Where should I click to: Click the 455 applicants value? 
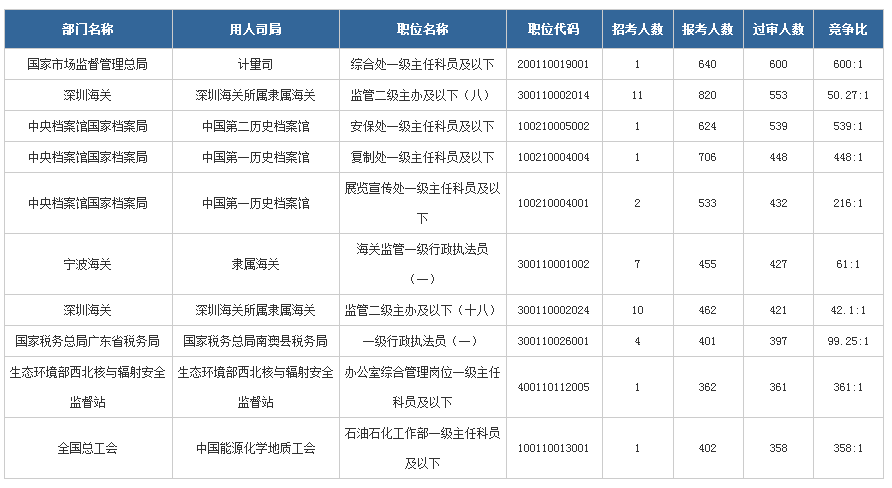pyautogui.click(x=708, y=264)
